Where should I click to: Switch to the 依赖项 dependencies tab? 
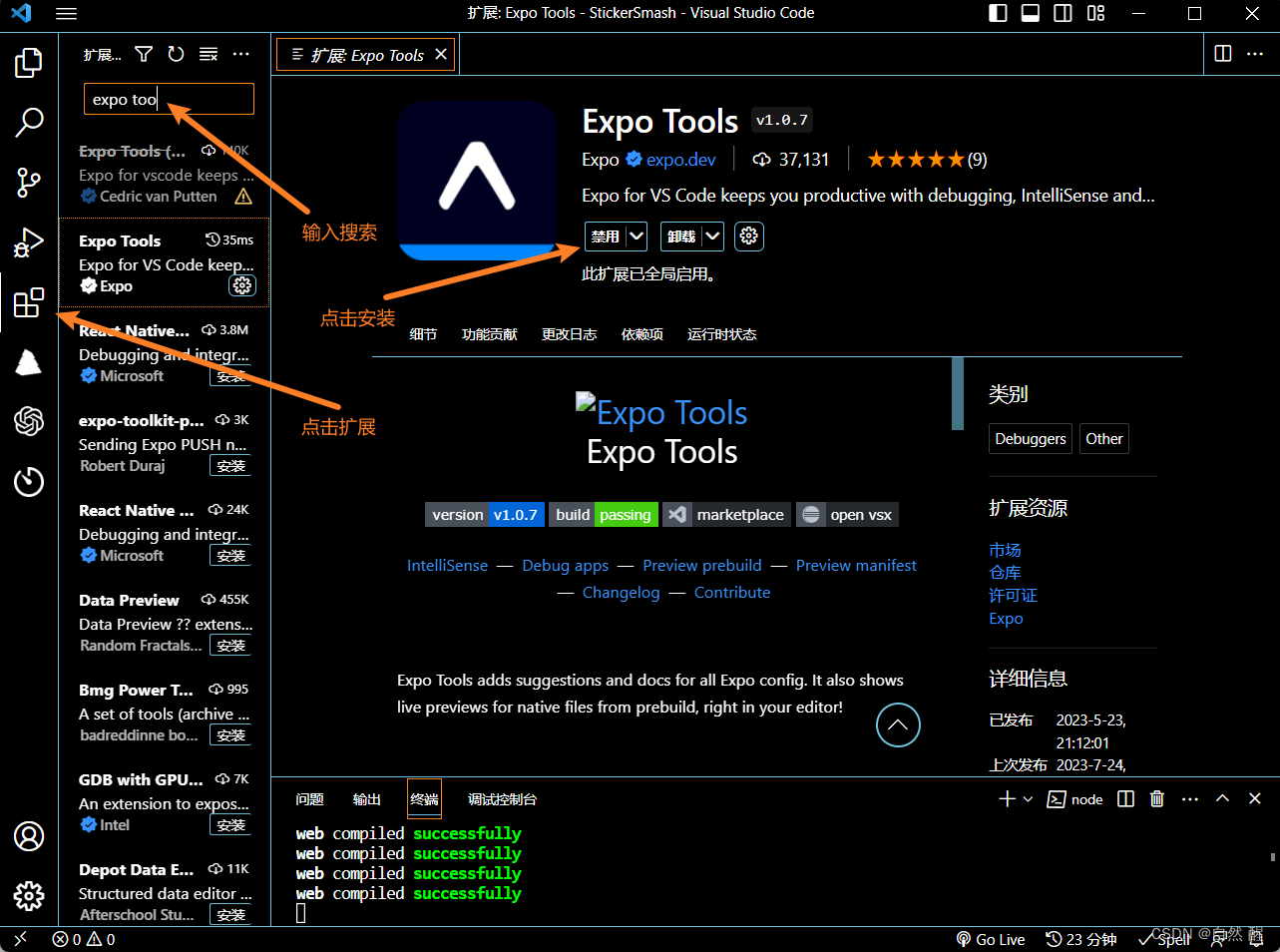pos(641,334)
